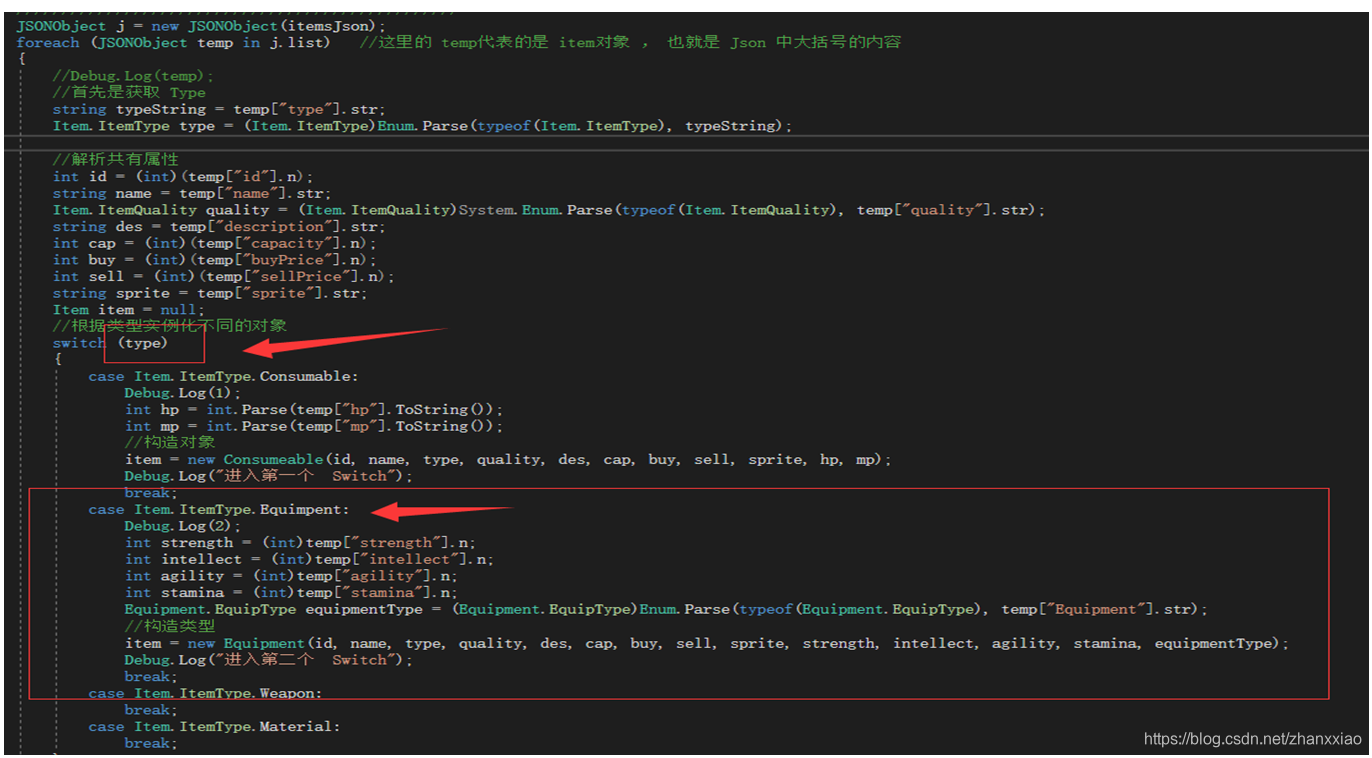Click the line declaring 'int stamina'
1372x758 pixels.
pos(291,593)
